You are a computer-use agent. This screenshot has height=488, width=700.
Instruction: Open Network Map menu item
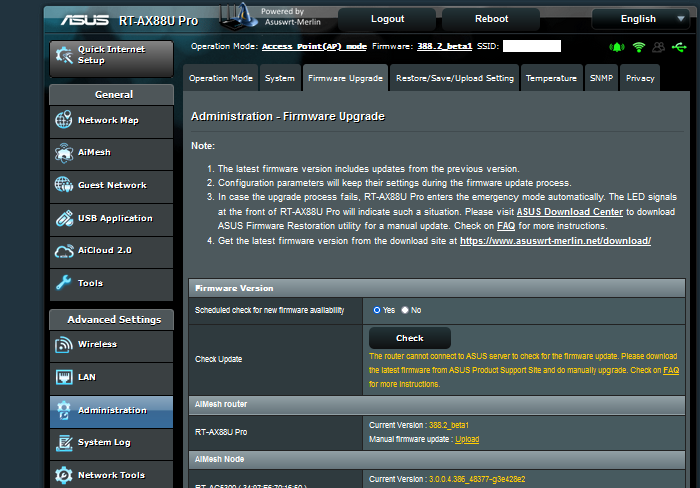(111, 121)
